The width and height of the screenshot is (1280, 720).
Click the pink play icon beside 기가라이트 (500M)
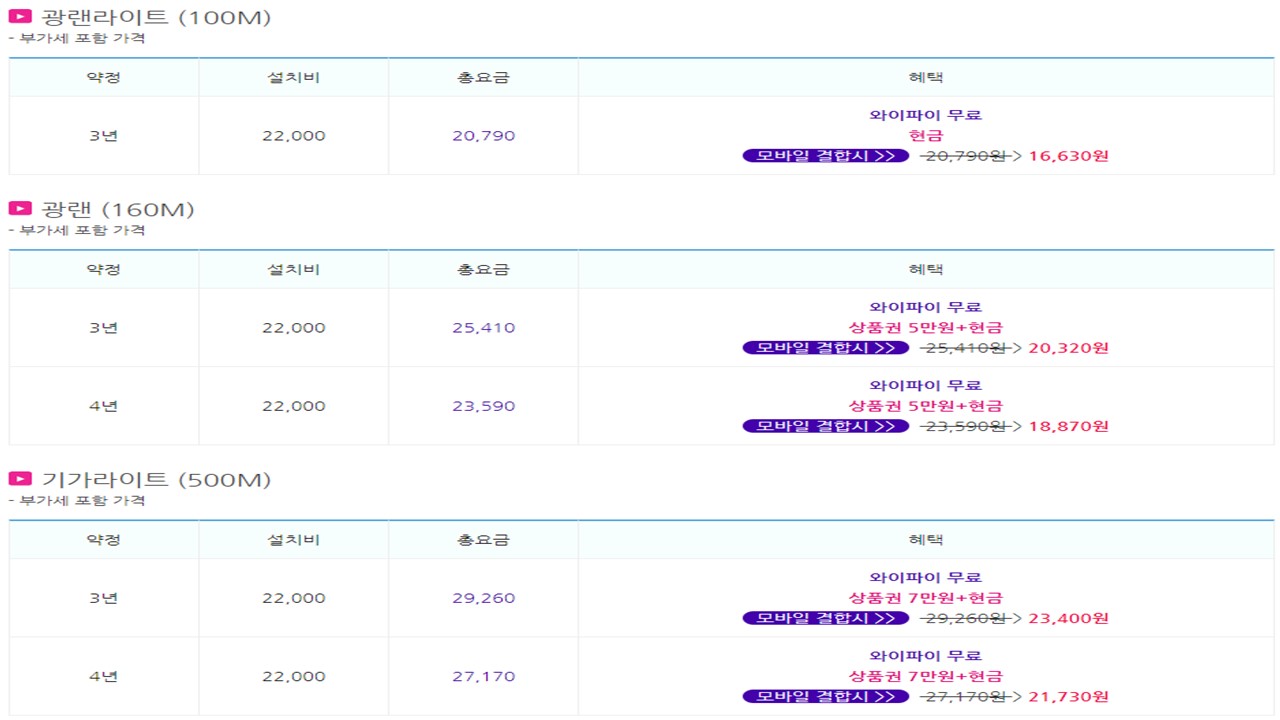20,478
